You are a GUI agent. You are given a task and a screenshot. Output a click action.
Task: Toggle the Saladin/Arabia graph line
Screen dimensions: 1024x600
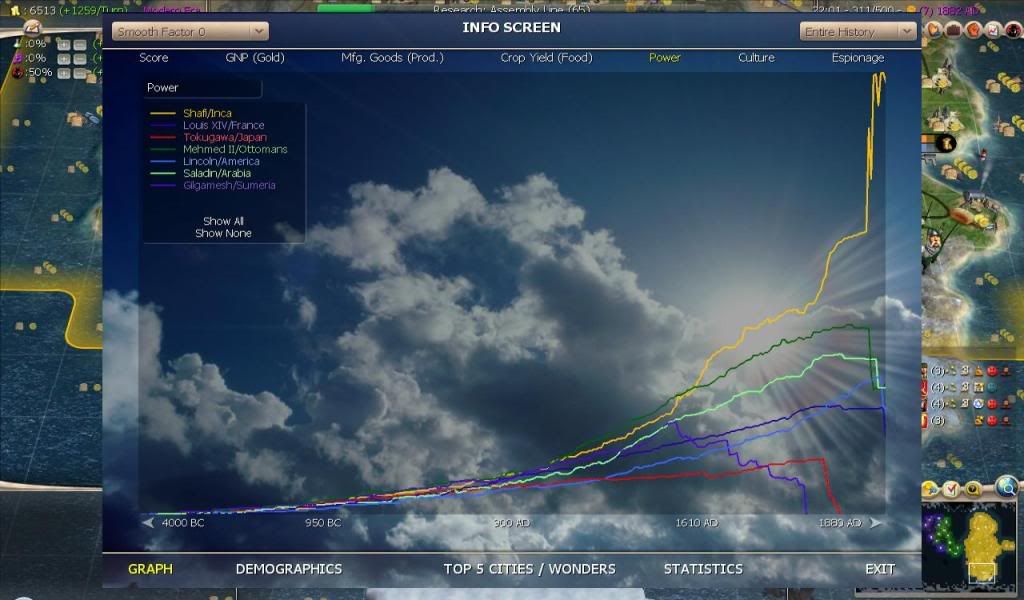pos(216,173)
